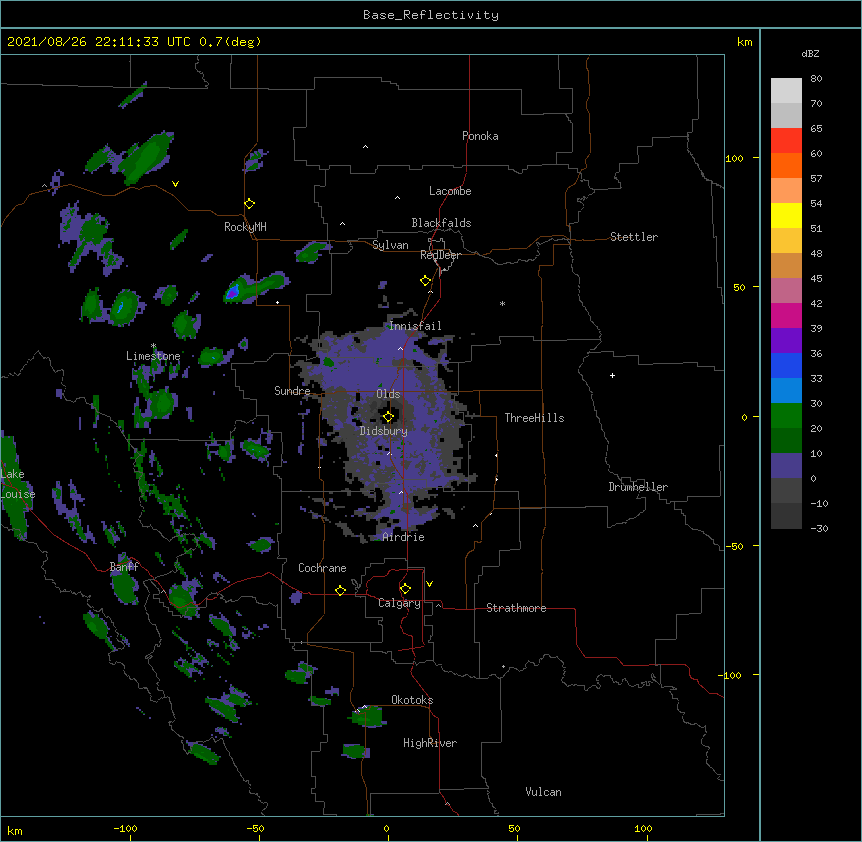This screenshot has height=842, width=862.
Task: Click the Base_Reflectivity title text
Action: [x=431, y=15]
